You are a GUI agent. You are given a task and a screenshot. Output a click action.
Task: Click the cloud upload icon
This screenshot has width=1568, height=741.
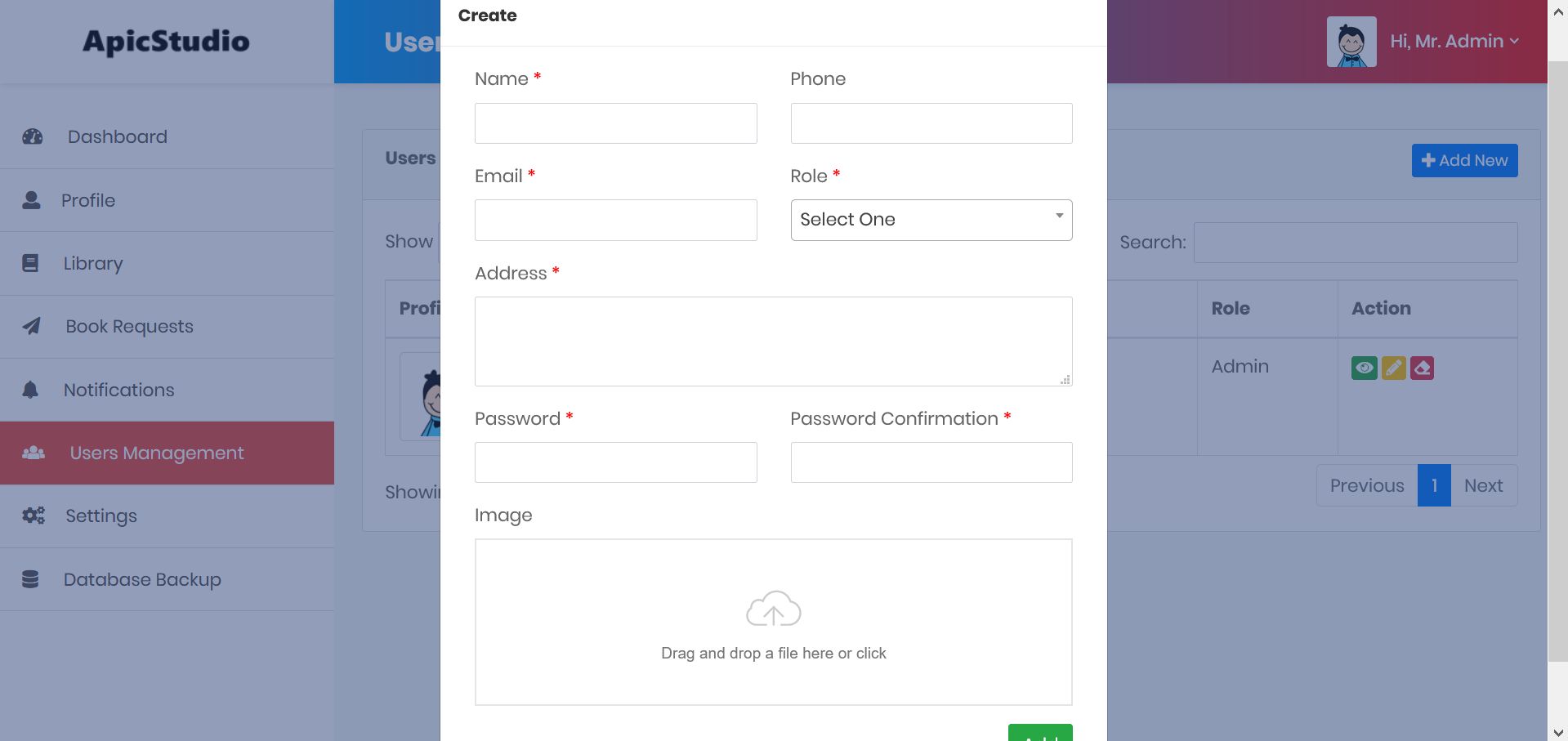tap(773, 609)
